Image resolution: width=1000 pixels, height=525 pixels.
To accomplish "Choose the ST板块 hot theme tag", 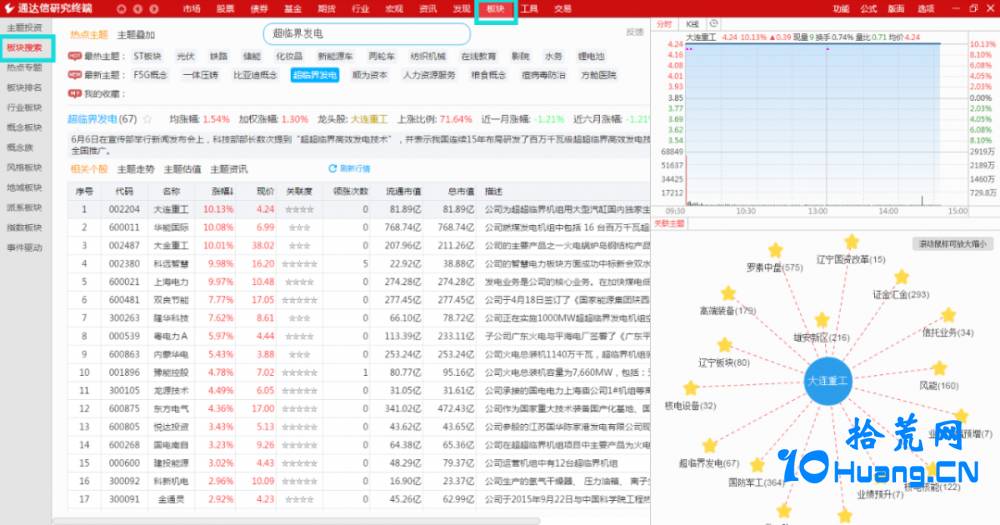I will pyautogui.click(x=147, y=56).
